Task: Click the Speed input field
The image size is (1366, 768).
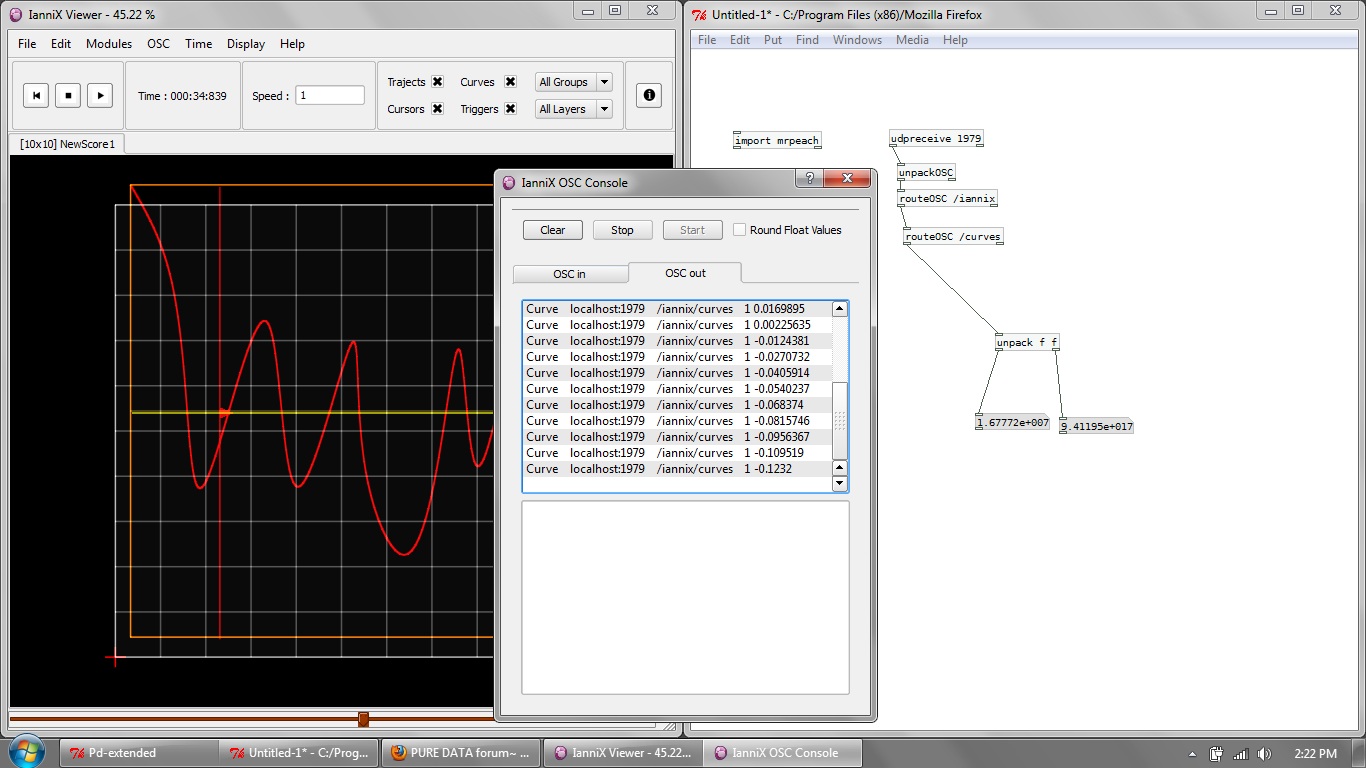Action: (330, 96)
